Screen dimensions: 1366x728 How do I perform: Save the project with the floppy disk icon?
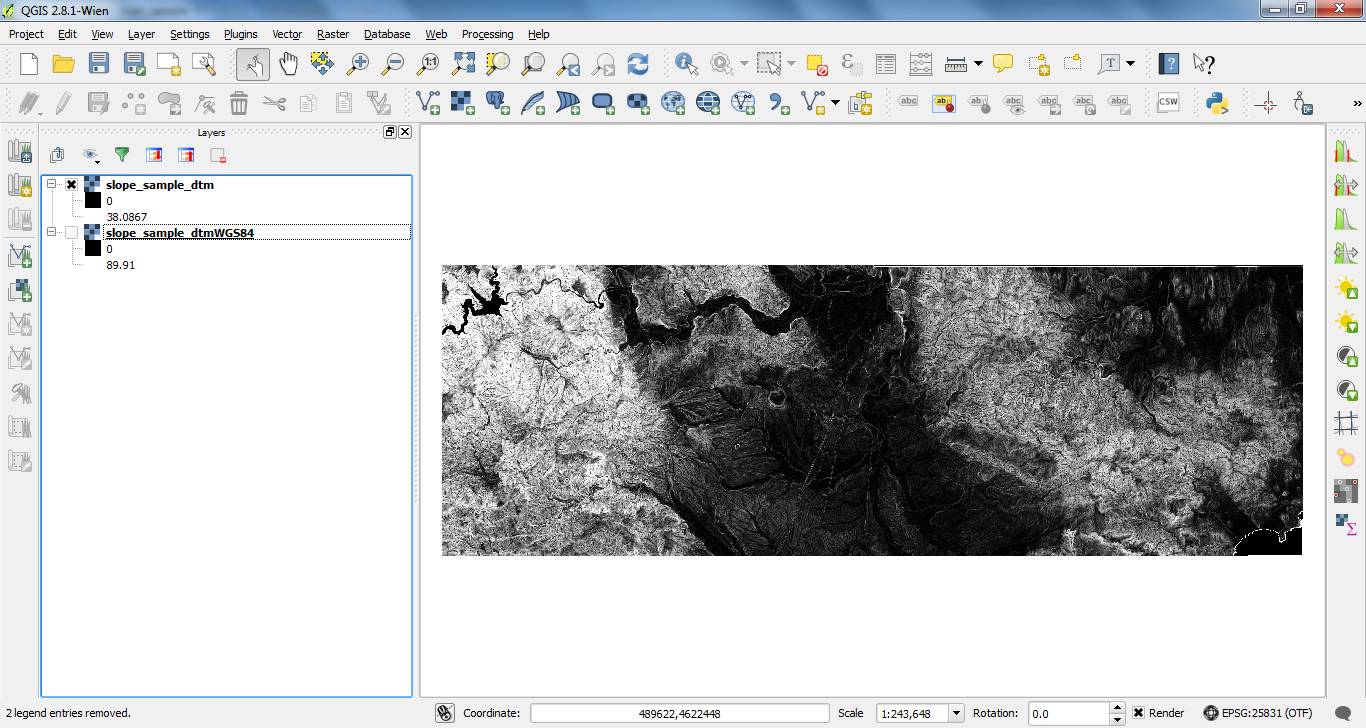point(99,64)
